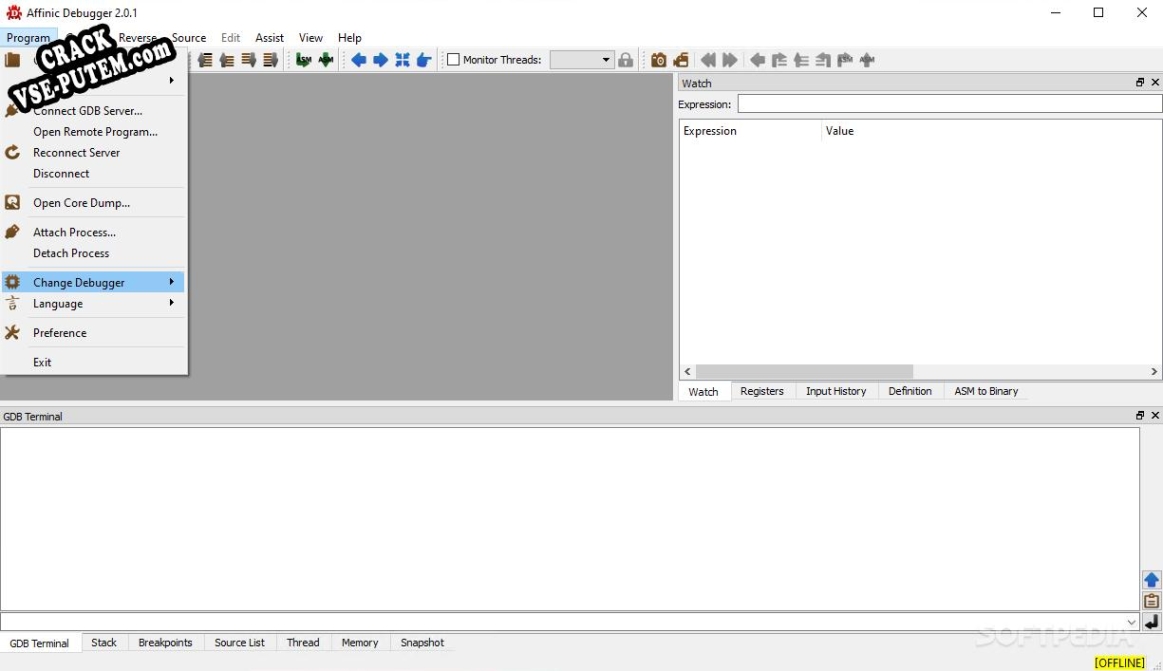Click the blue left arrow icon

tap(359, 60)
